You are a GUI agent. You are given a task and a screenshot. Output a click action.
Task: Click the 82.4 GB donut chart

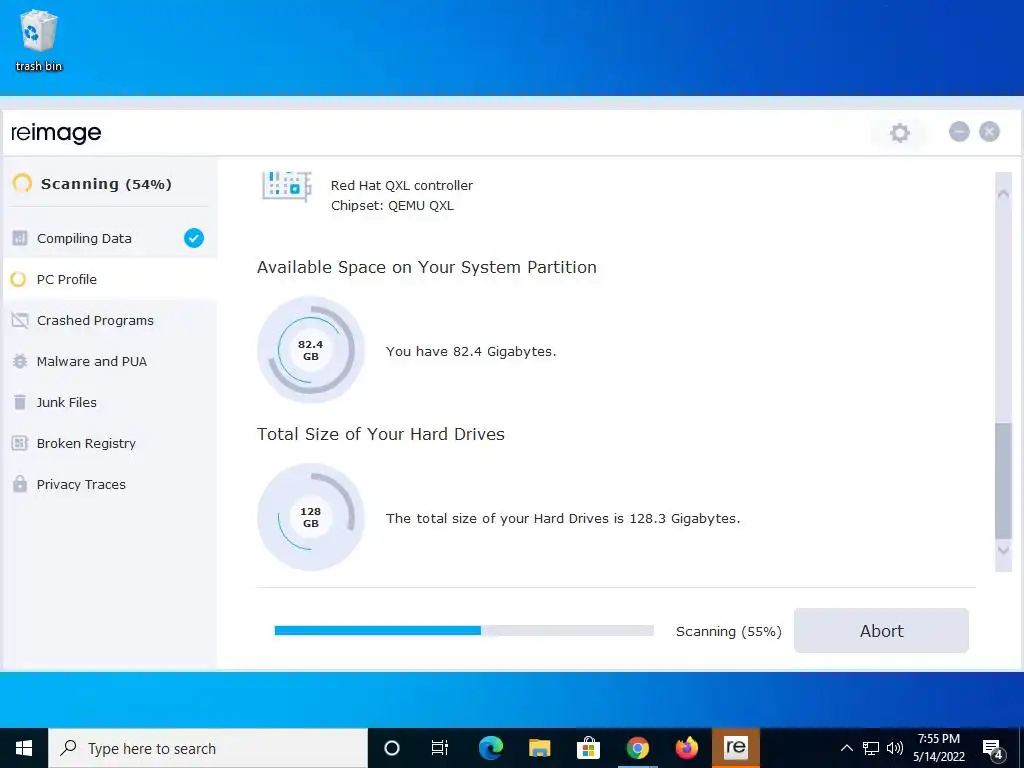pyautogui.click(x=311, y=350)
